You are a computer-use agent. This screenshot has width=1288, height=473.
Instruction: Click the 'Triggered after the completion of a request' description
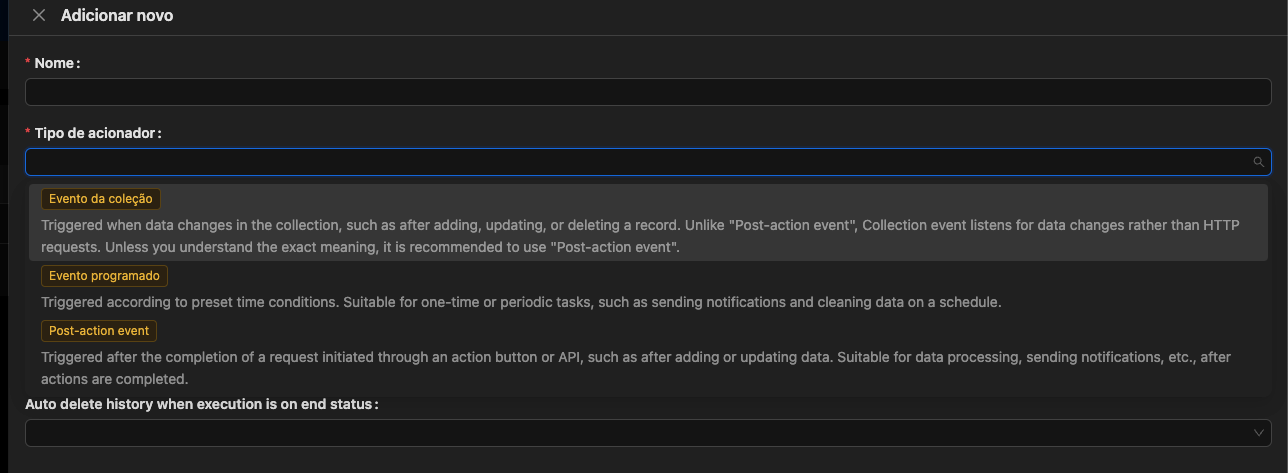pyautogui.click(x=636, y=368)
